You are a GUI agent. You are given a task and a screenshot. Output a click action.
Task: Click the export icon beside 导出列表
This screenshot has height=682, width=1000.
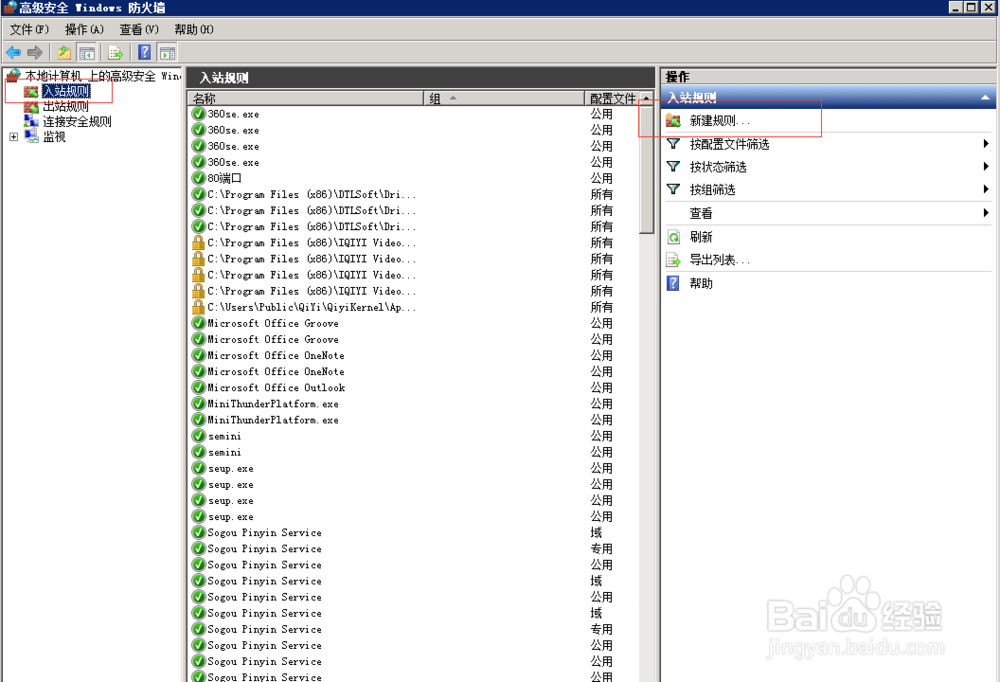673,260
